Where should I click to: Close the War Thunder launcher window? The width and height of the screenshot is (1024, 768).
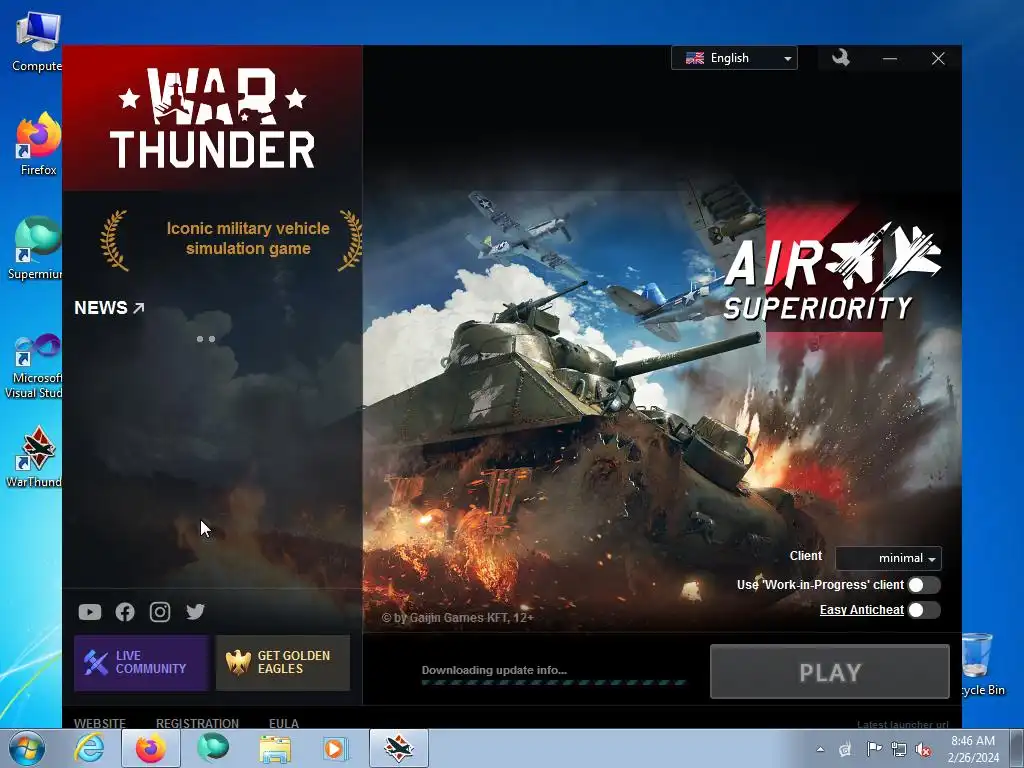pyautogui.click(x=938, y=59)
